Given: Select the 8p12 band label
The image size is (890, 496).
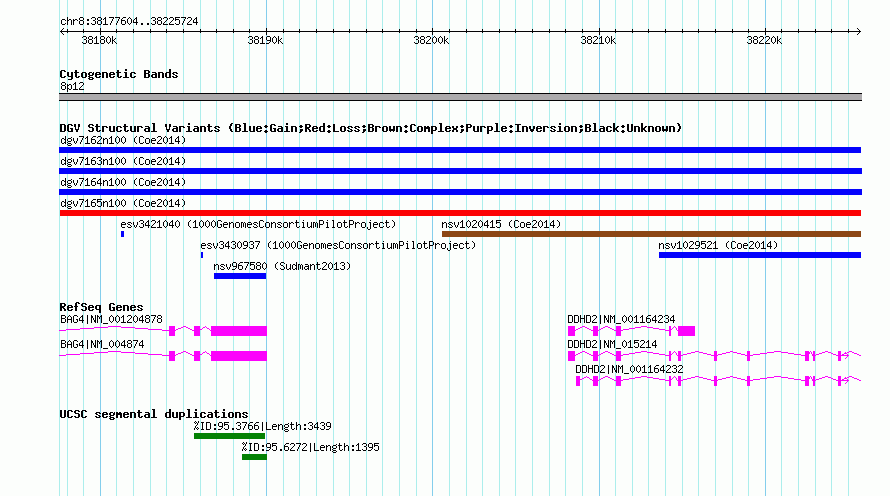Looking at the screenshot, I should (72, 86).
